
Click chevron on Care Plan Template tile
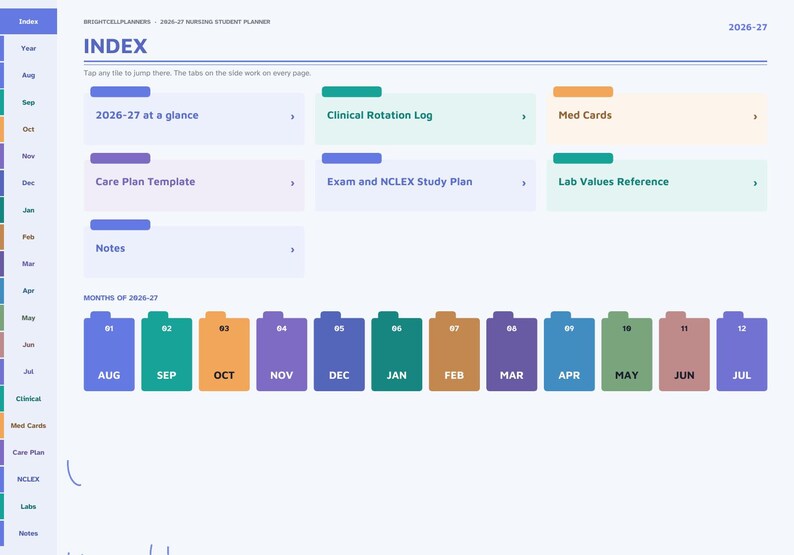tap(293, 183)
